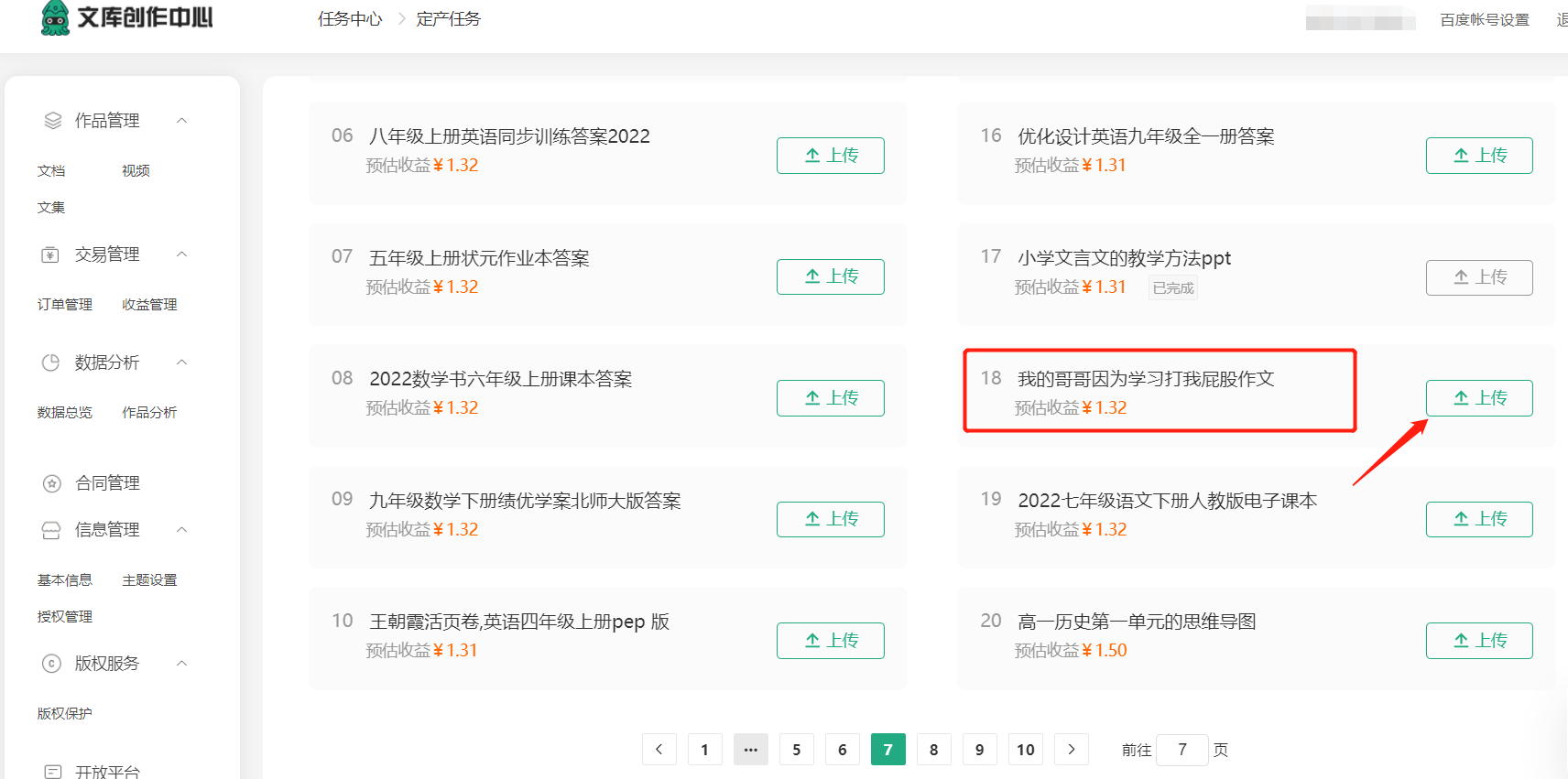Open 订单管理 in the sidebar
1568x779 pixels.
pyautogui.click(x=65, y=304)
